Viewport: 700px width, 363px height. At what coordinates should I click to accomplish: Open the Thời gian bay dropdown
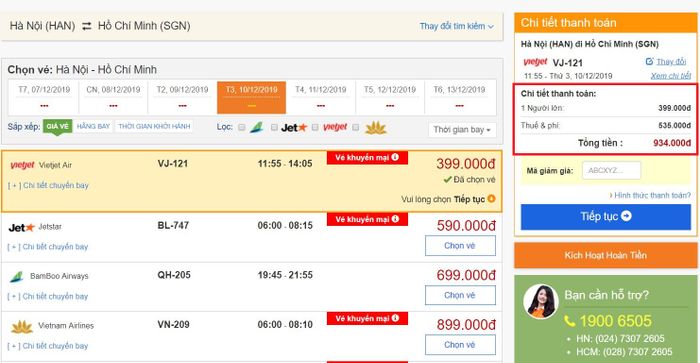pyautogui.click(x=462, y=130)
